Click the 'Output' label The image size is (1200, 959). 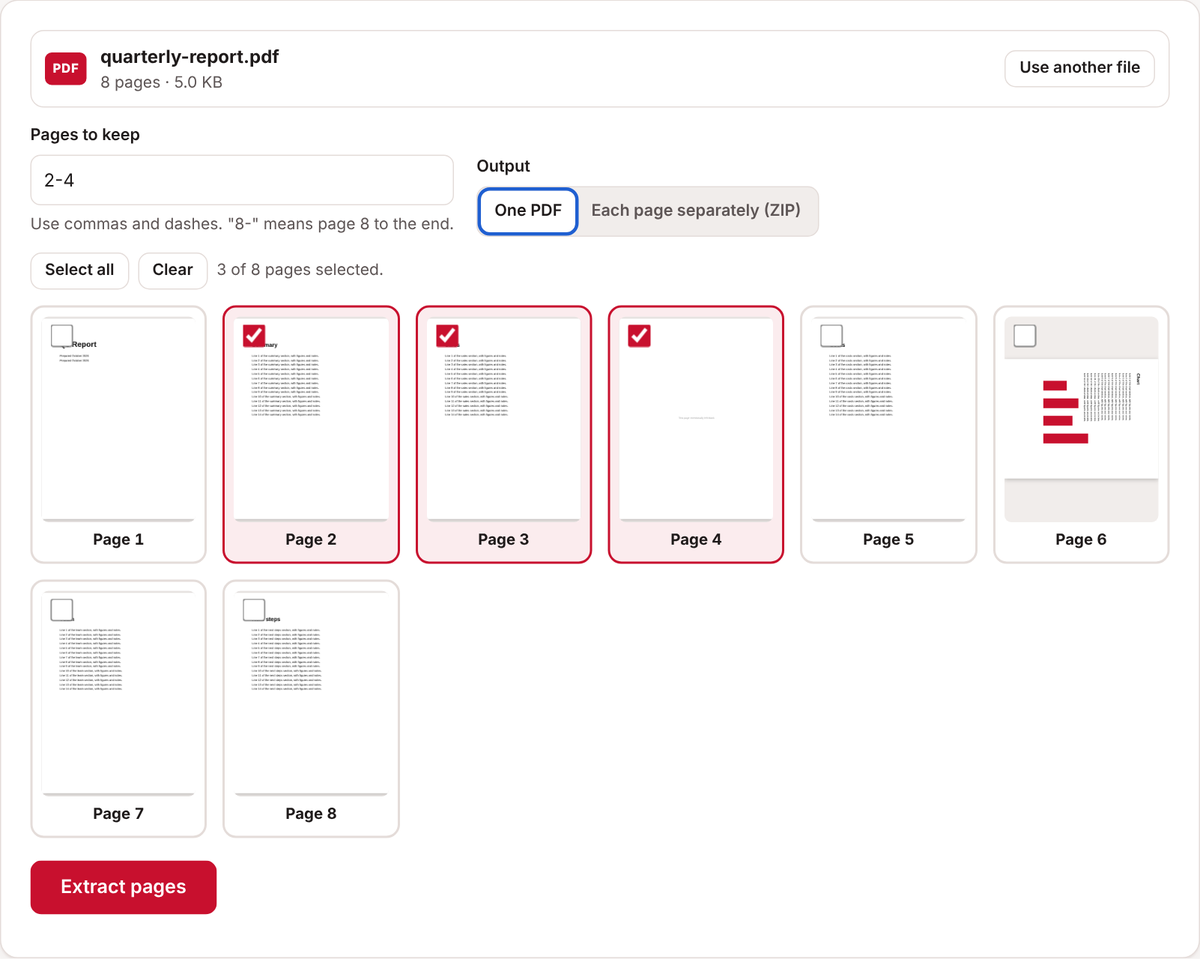coord(504,166)
